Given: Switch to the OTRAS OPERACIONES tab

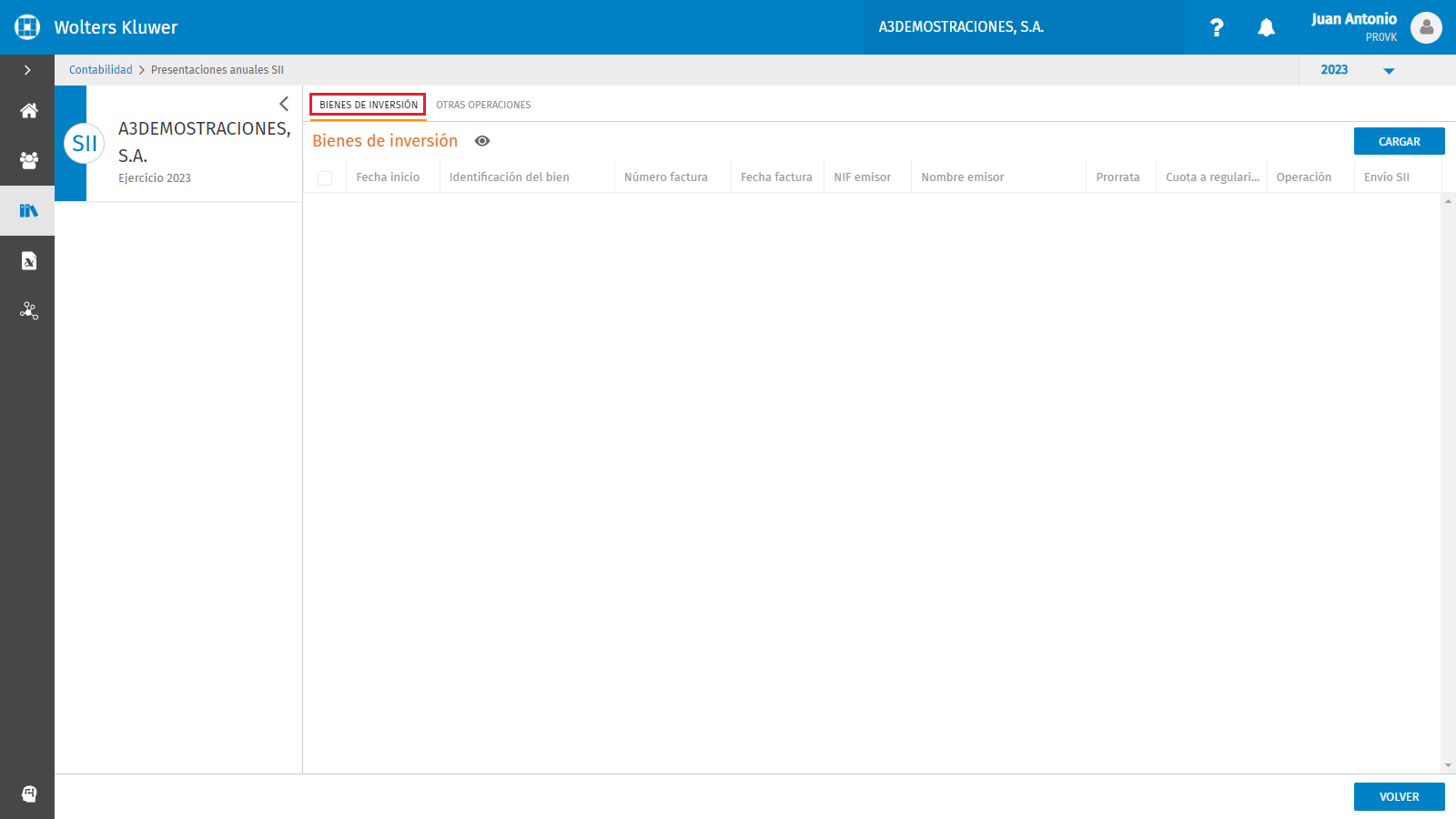Looking at the screenshot, I should click(483, 105).
